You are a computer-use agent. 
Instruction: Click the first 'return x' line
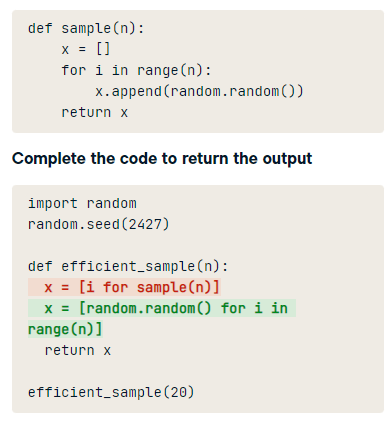pos(95,112)
